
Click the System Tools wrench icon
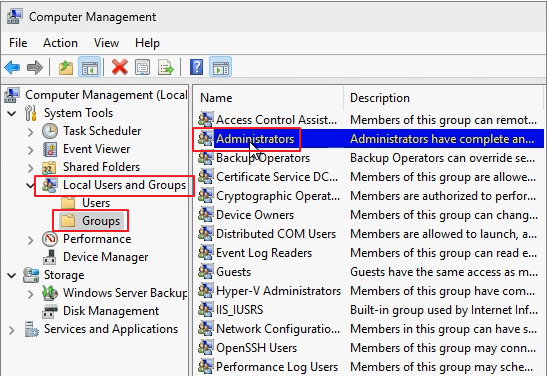tap(31, 113)
